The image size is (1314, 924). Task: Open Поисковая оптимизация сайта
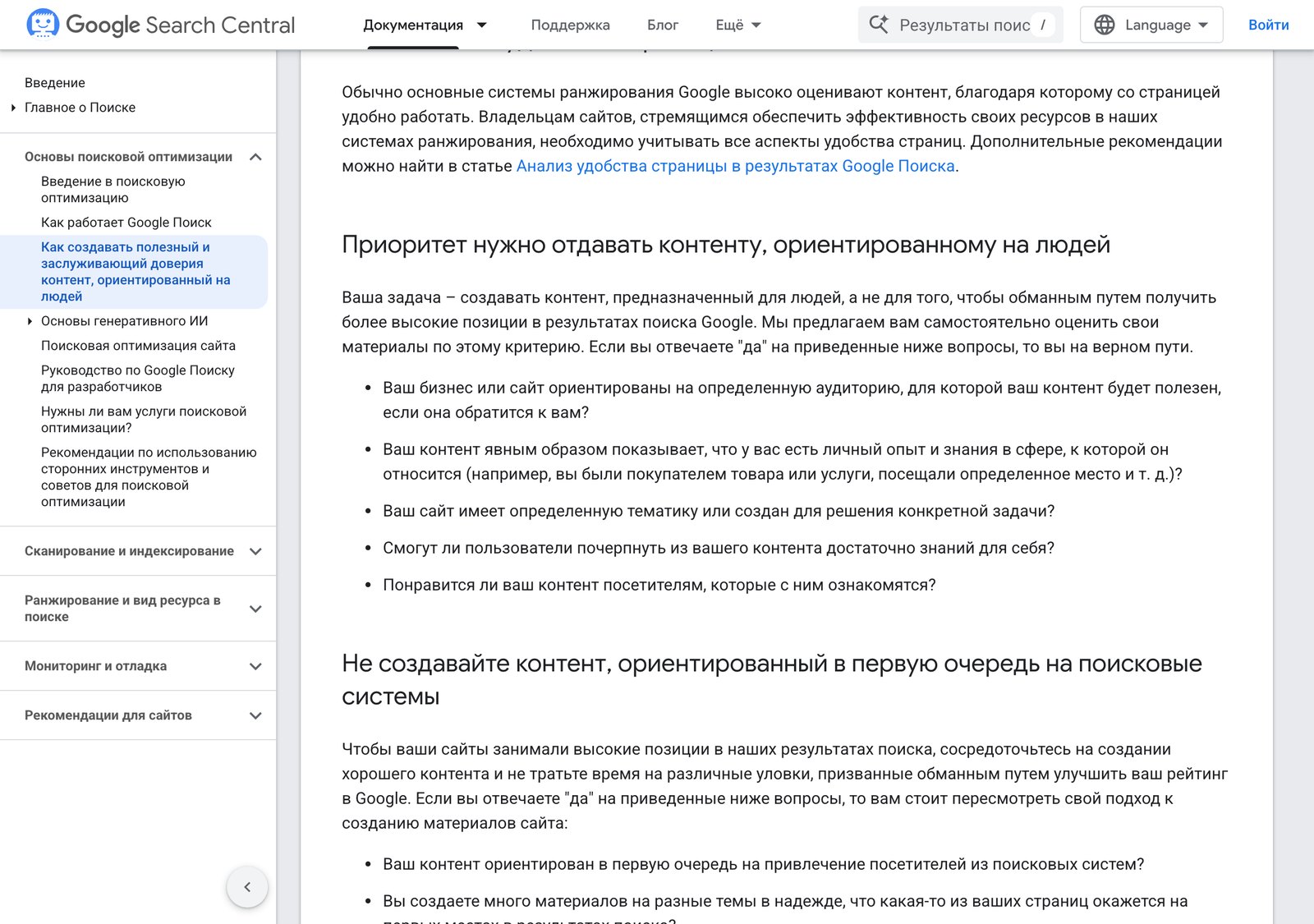tap(138, 346)
